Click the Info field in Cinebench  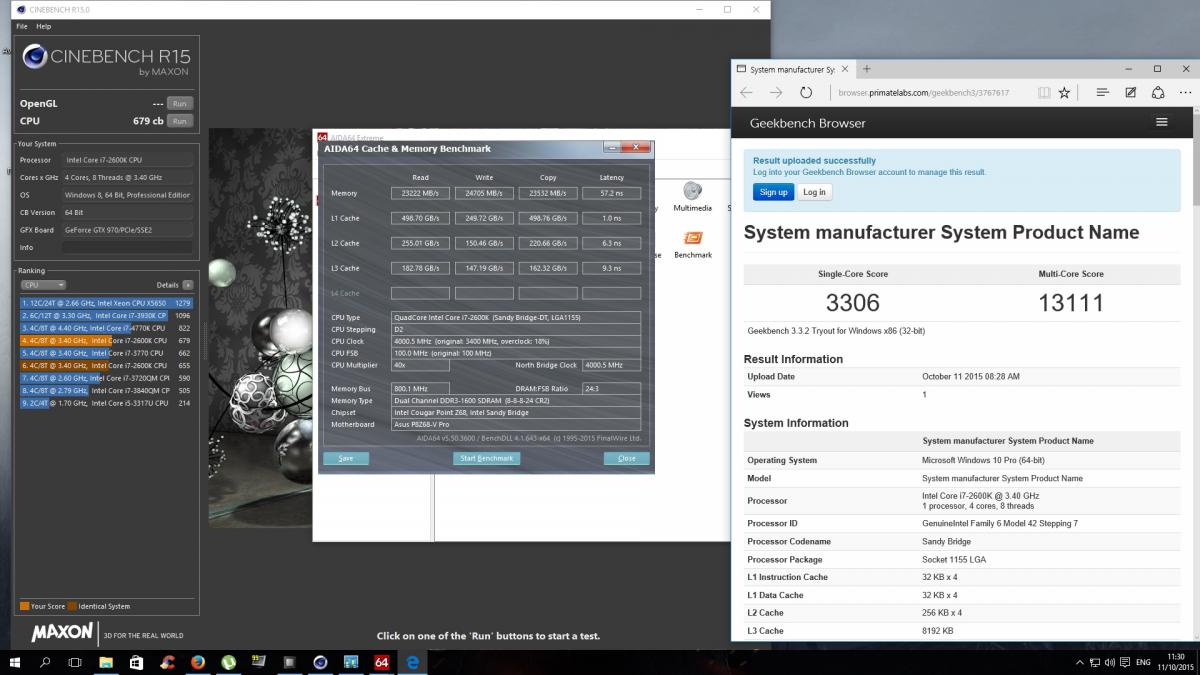coord(127,247)
